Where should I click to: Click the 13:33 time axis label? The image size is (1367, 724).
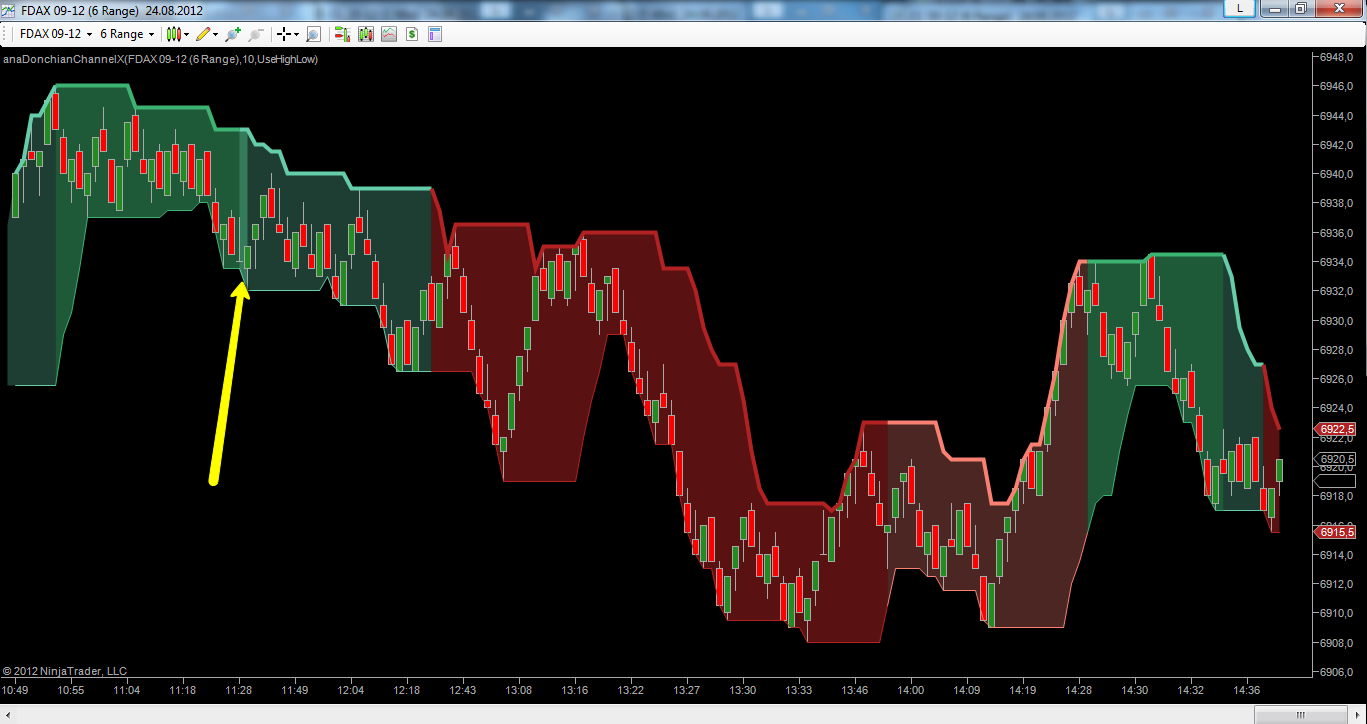799,690
